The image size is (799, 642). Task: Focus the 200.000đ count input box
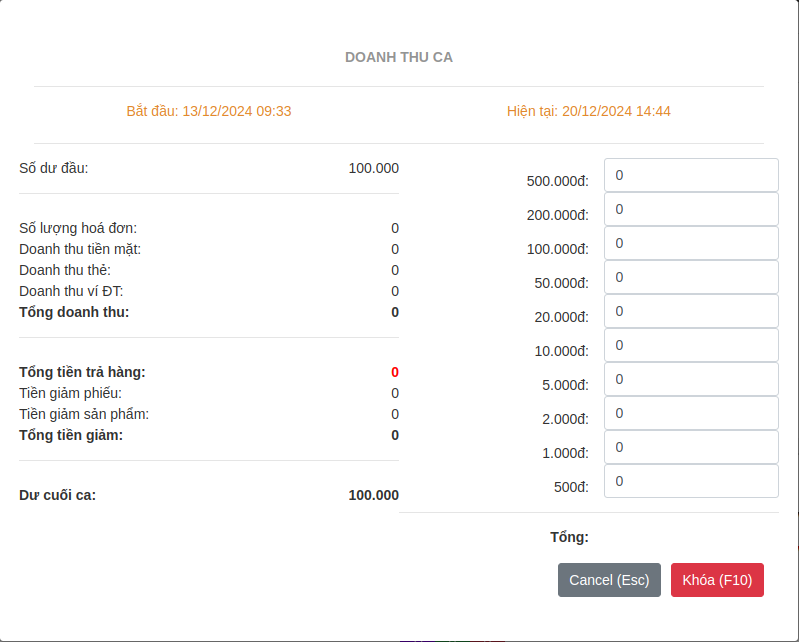point(690,209)
